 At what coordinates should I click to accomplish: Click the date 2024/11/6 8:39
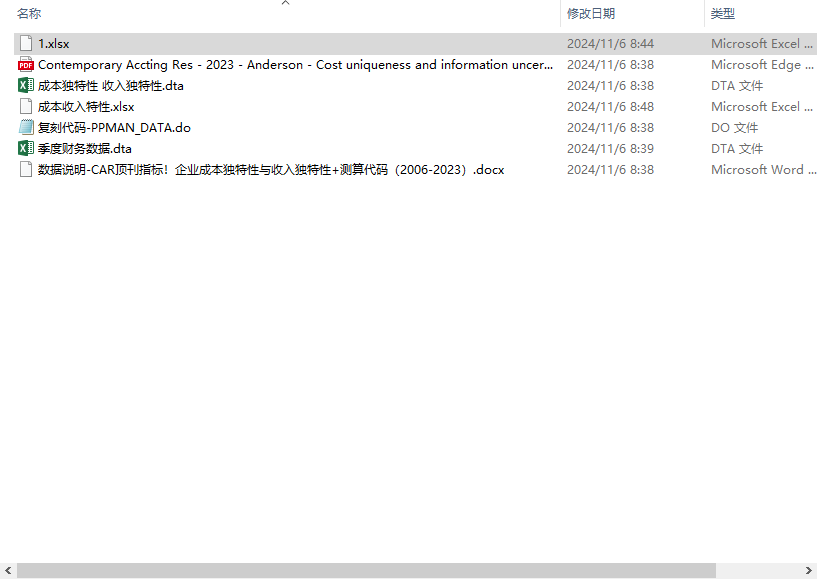[610, 149]
